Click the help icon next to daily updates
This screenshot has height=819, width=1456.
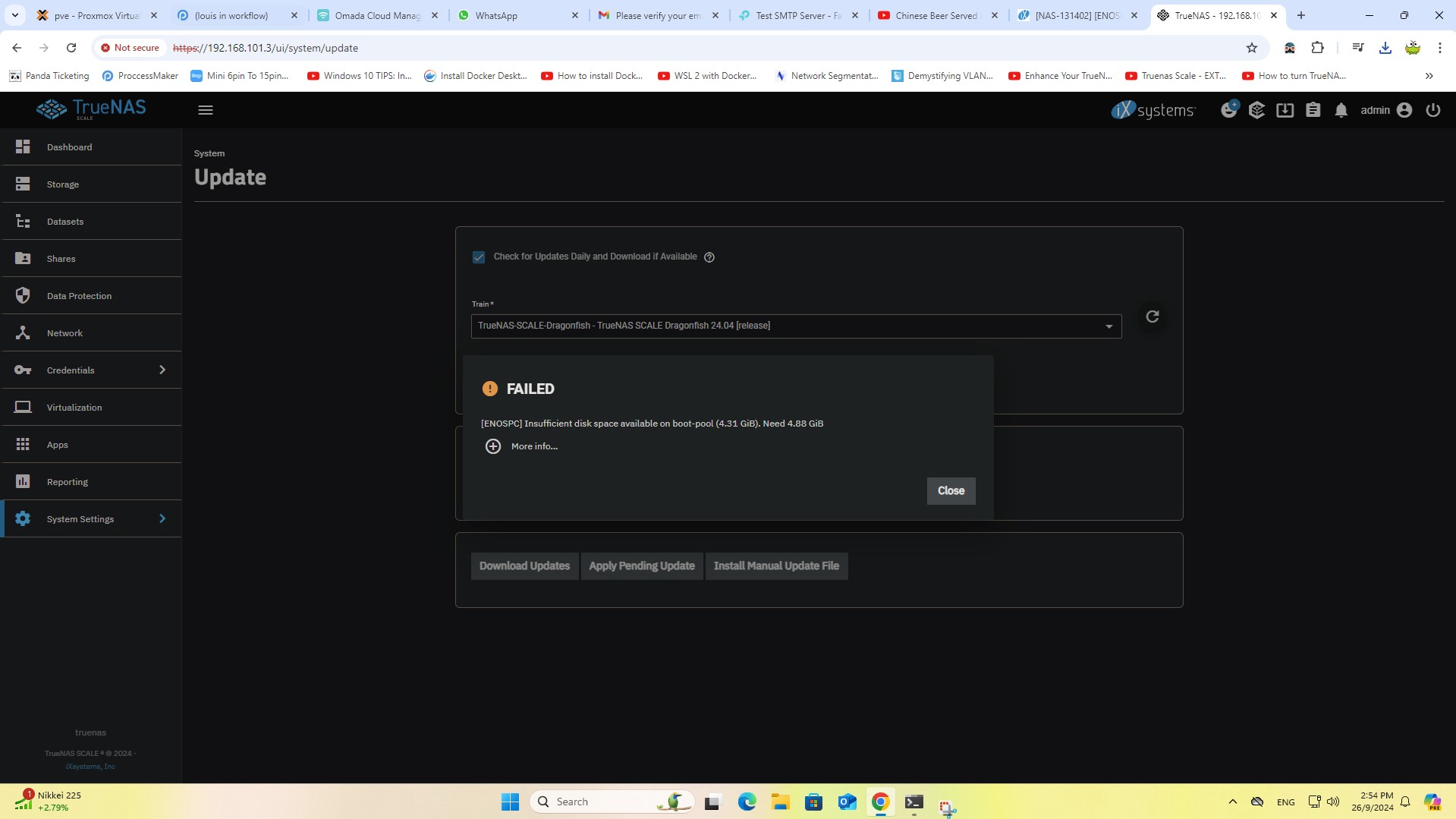coord(709,257)
